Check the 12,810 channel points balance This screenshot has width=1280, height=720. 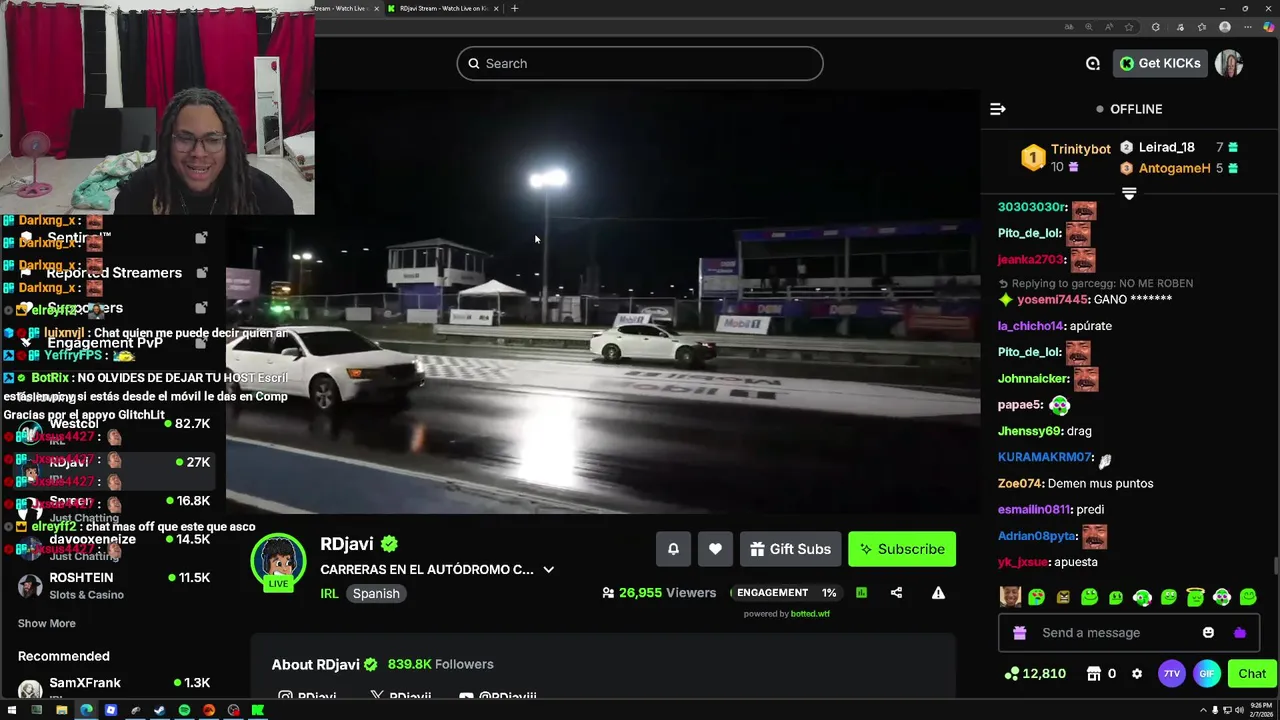click(1035, 674)
